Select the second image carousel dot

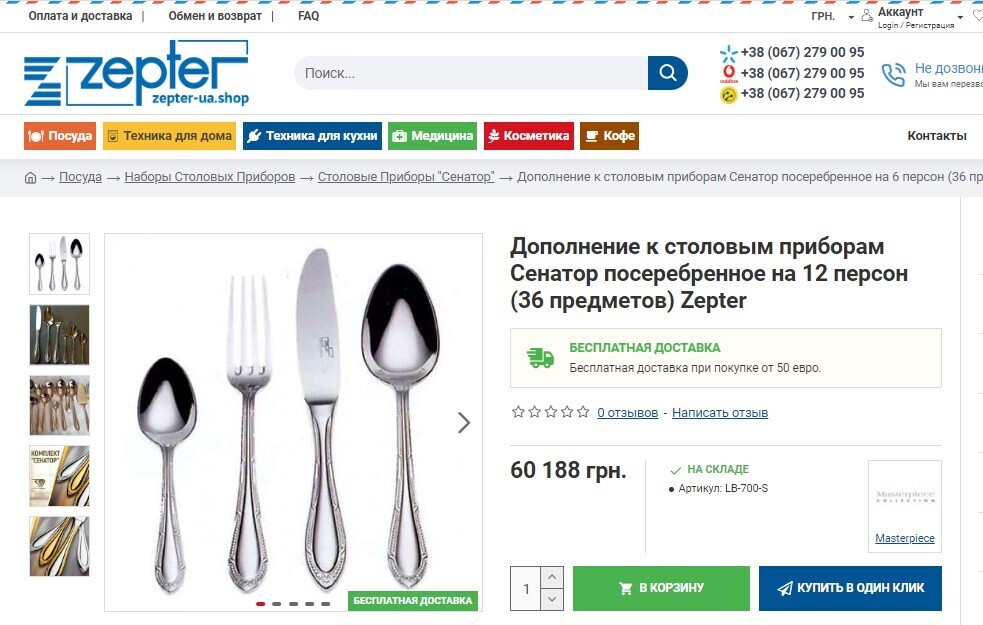click(x=276, y=604)
